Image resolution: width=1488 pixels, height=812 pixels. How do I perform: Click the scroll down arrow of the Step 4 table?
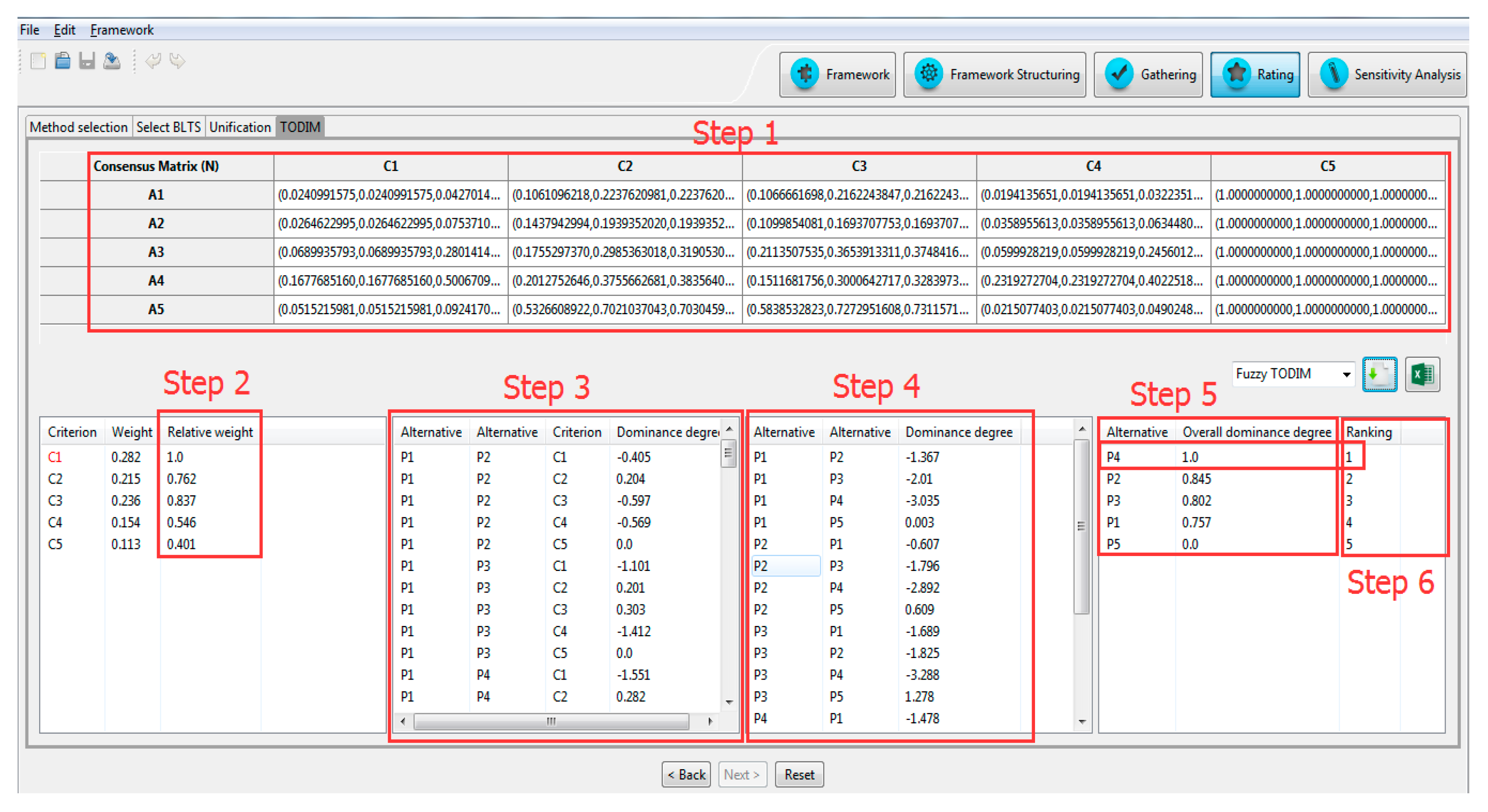coord(1082,721)
